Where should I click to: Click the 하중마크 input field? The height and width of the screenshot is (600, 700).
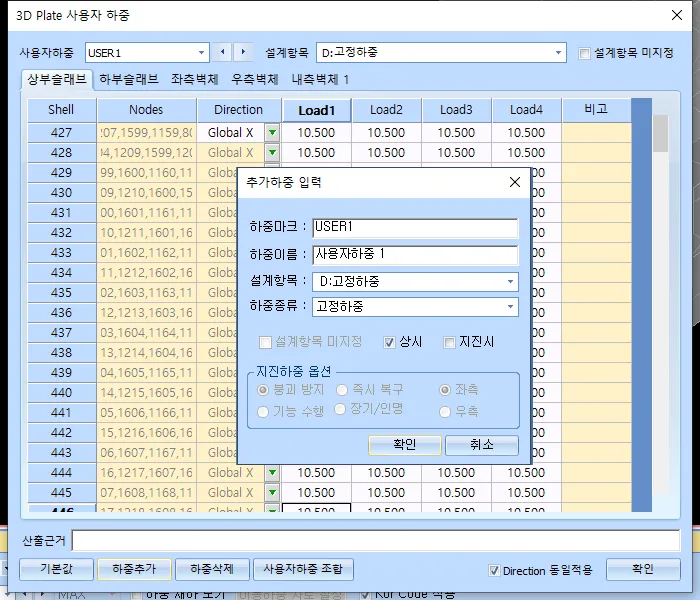click(x=415, y=228)
